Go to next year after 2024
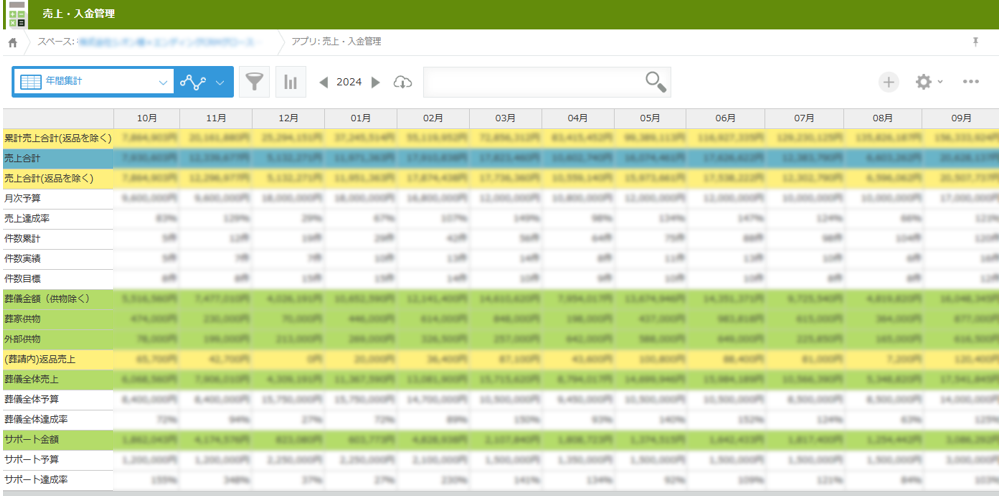1000x496 pixels. (x=376, y=82)
